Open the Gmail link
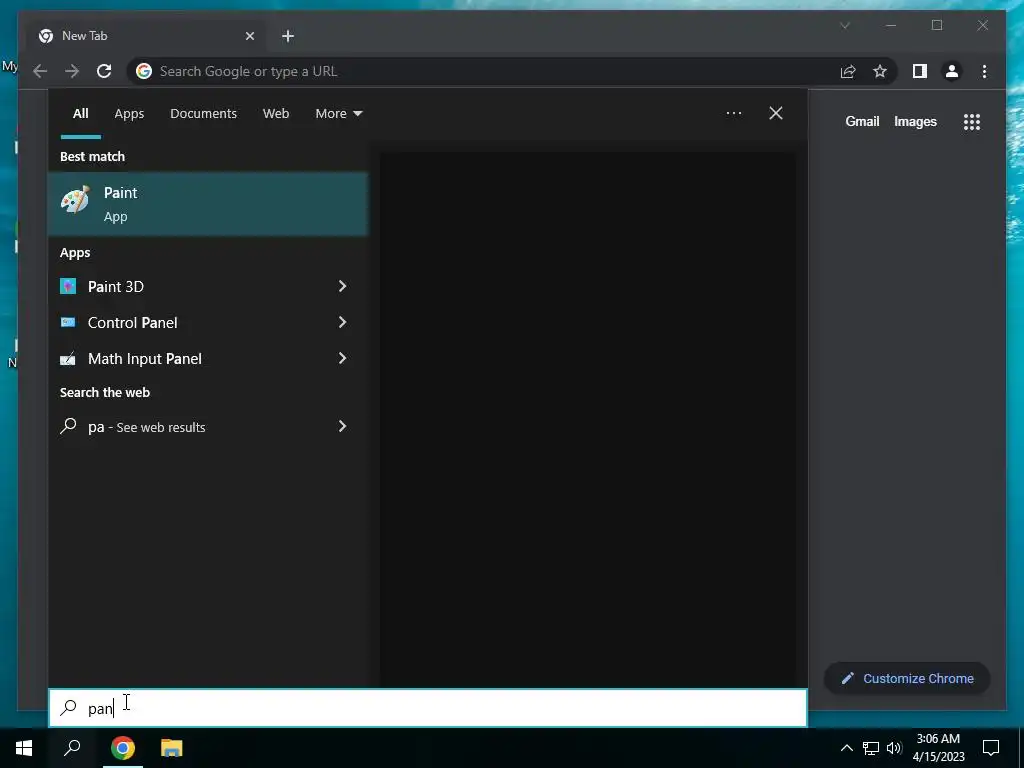This screenshot has width=1024, height=768. [862, 121]
